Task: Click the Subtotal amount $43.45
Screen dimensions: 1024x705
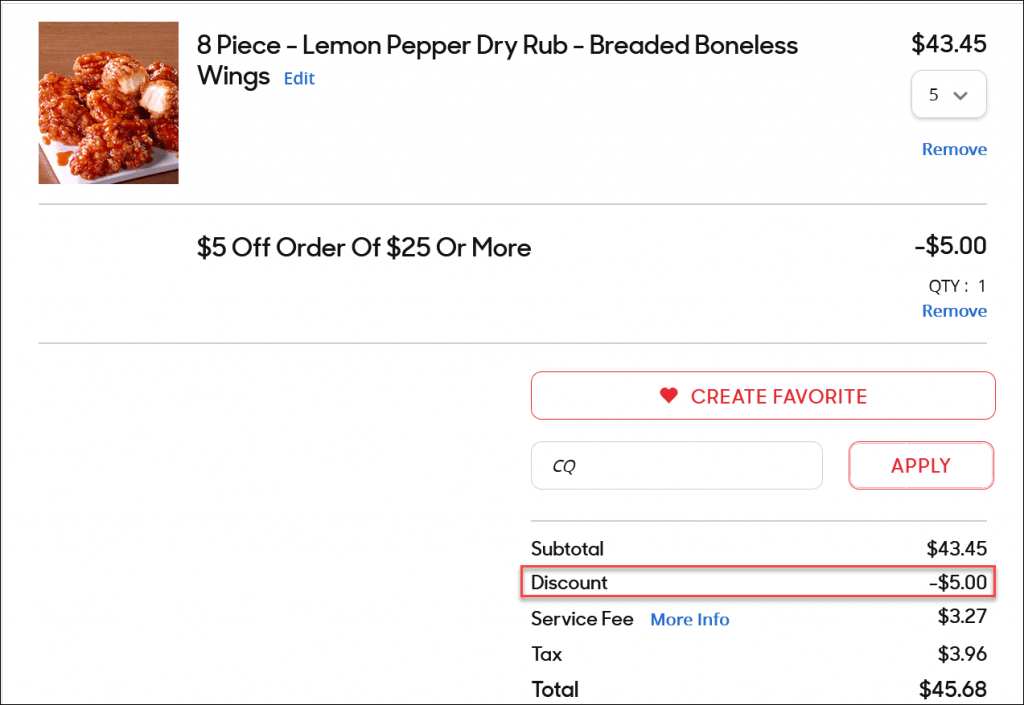Action: 956,548
